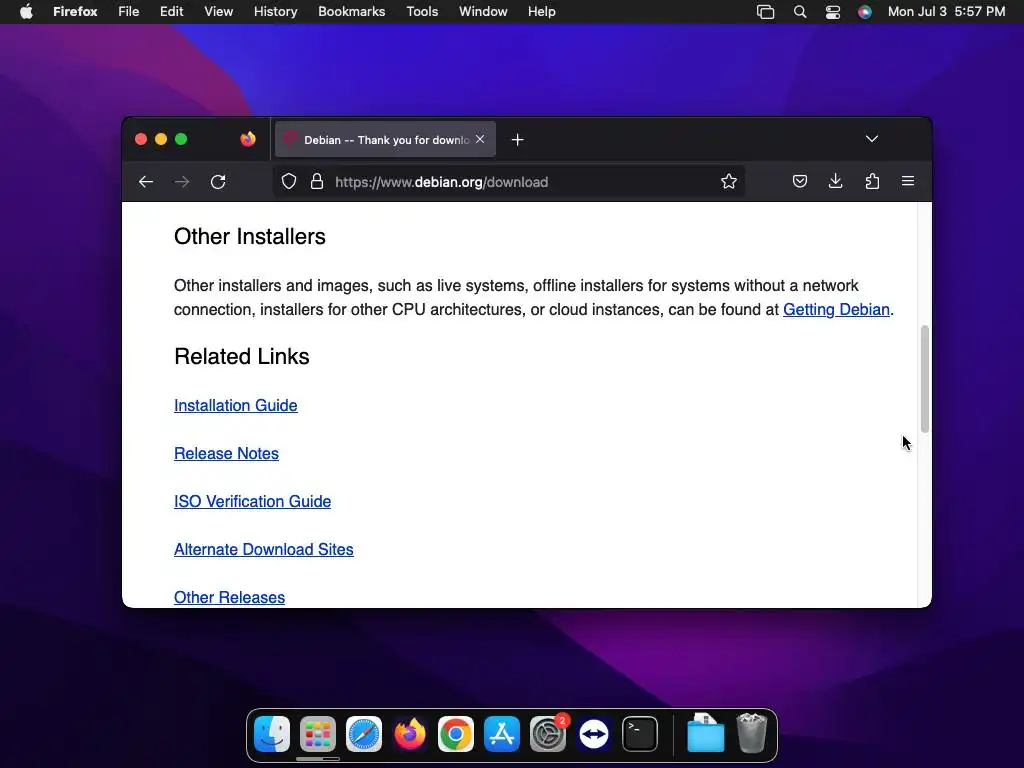Screen dimensions: 1024x768
Task: Open the View menu
Action: pyautogui.click(x=218, y=12)
